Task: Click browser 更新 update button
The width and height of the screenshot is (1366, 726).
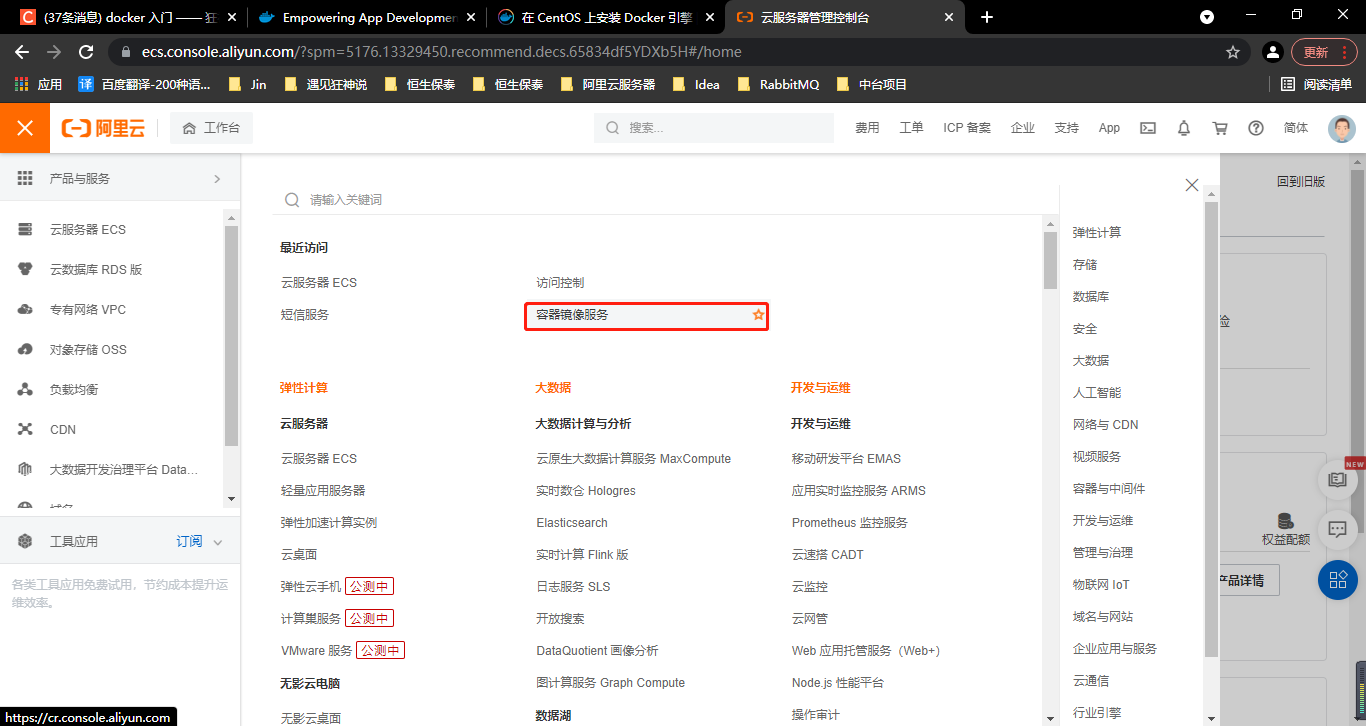Action: click(1324, 51)
